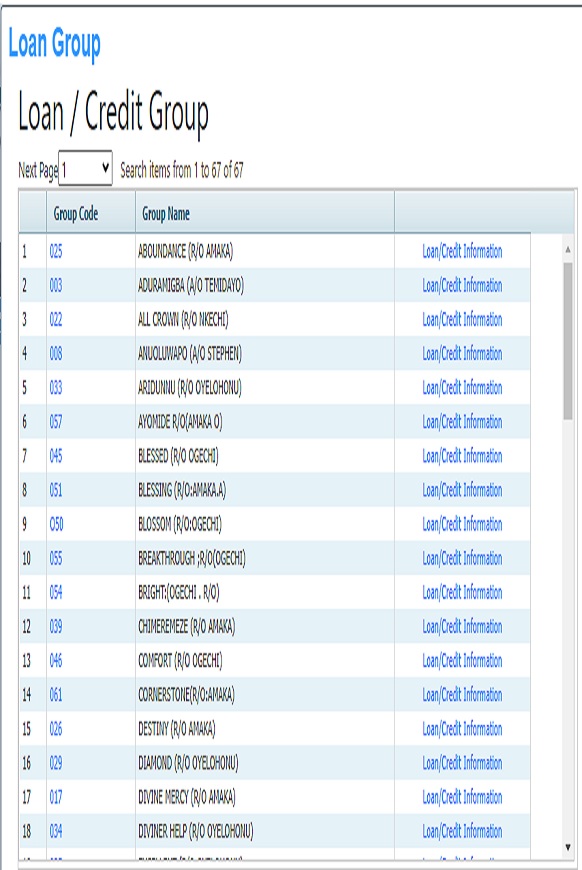
Task: Select group code 034 link
Action: point(56,831)
